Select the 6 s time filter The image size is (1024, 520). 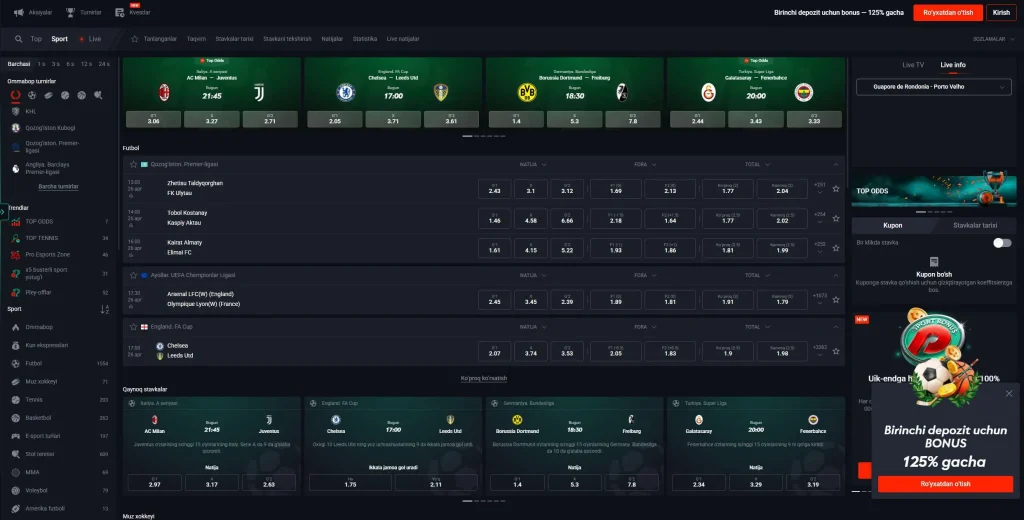tap(70, 64)
